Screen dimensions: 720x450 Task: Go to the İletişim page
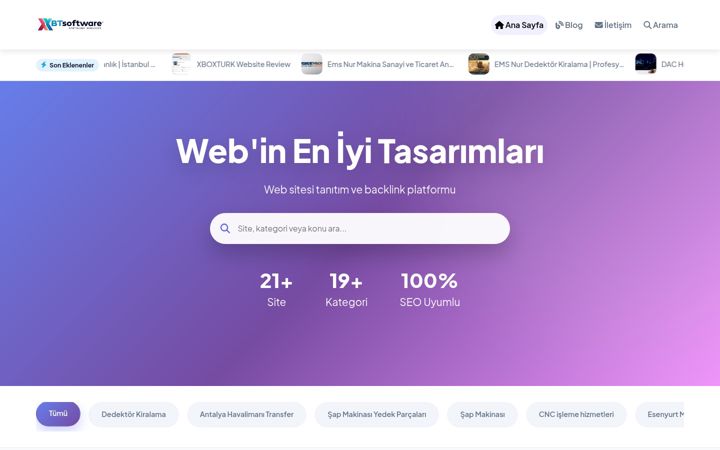tap(613, 25)
